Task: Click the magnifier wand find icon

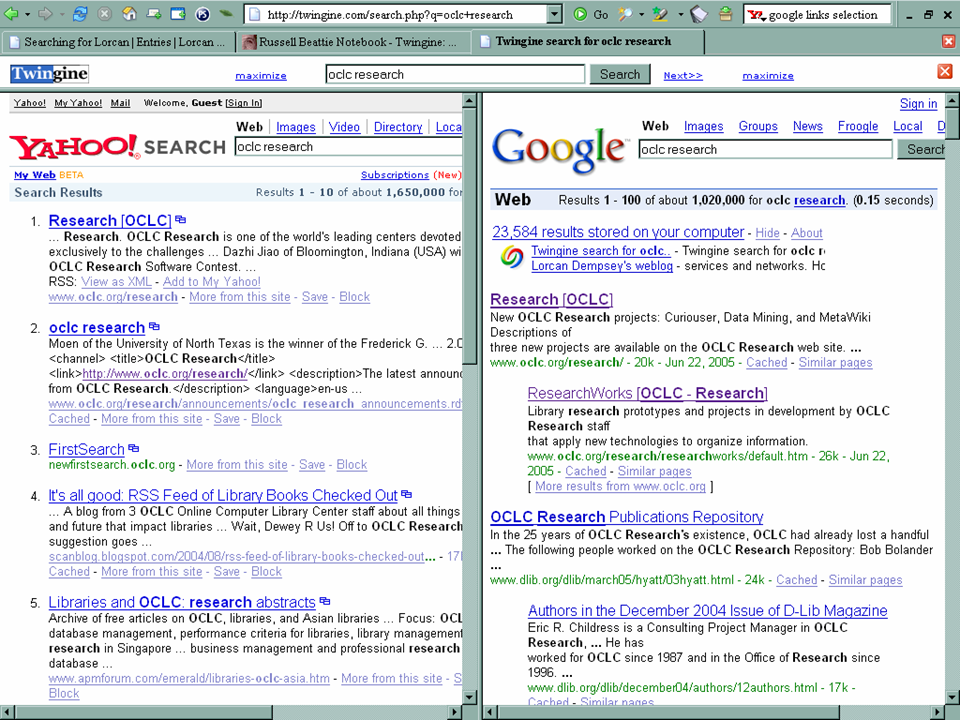Action: coord(625,14)
